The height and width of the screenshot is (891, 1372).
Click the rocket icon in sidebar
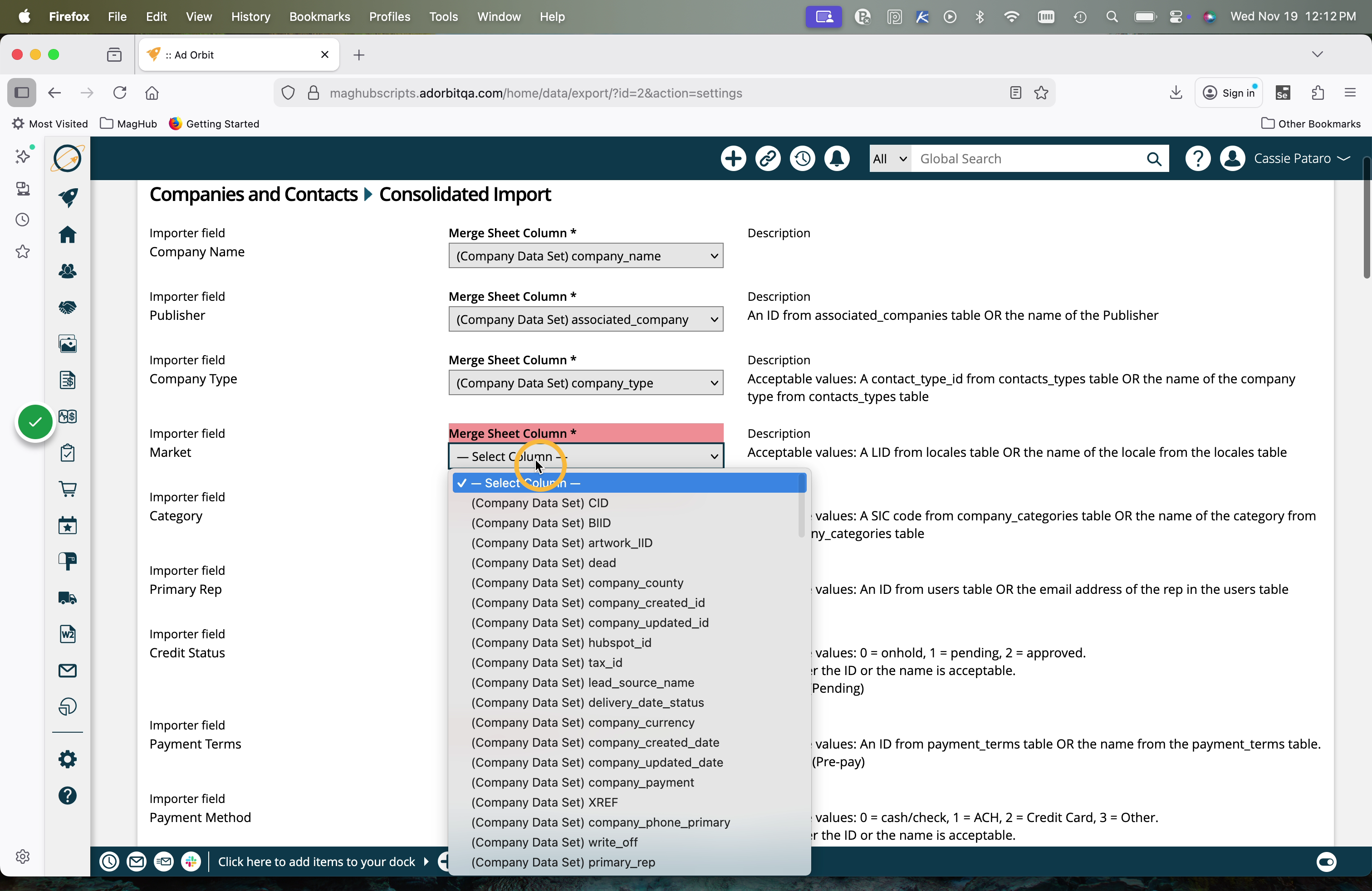coord(68,197)
